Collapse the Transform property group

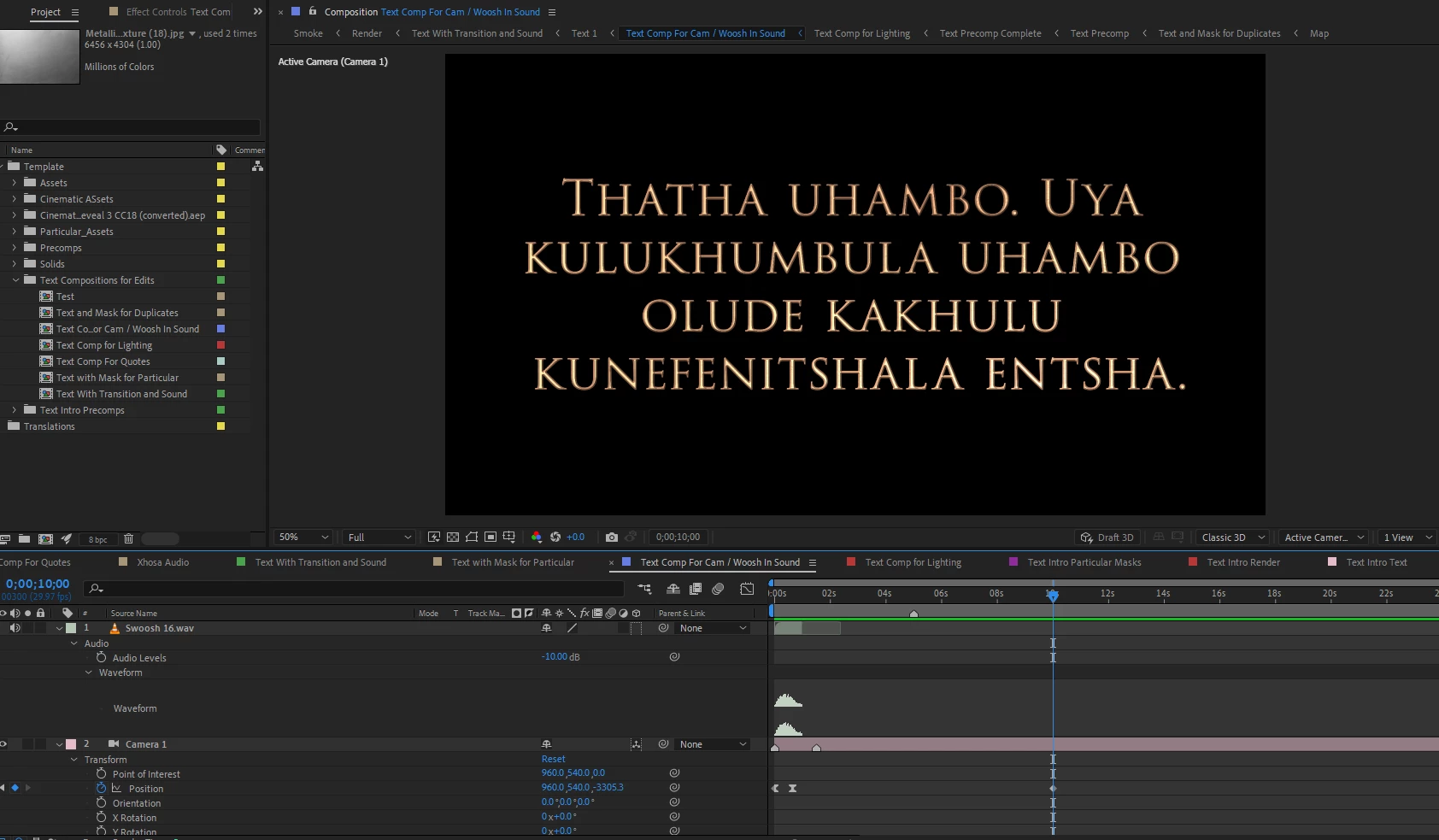pyautogui.click(x=74, y=760)
